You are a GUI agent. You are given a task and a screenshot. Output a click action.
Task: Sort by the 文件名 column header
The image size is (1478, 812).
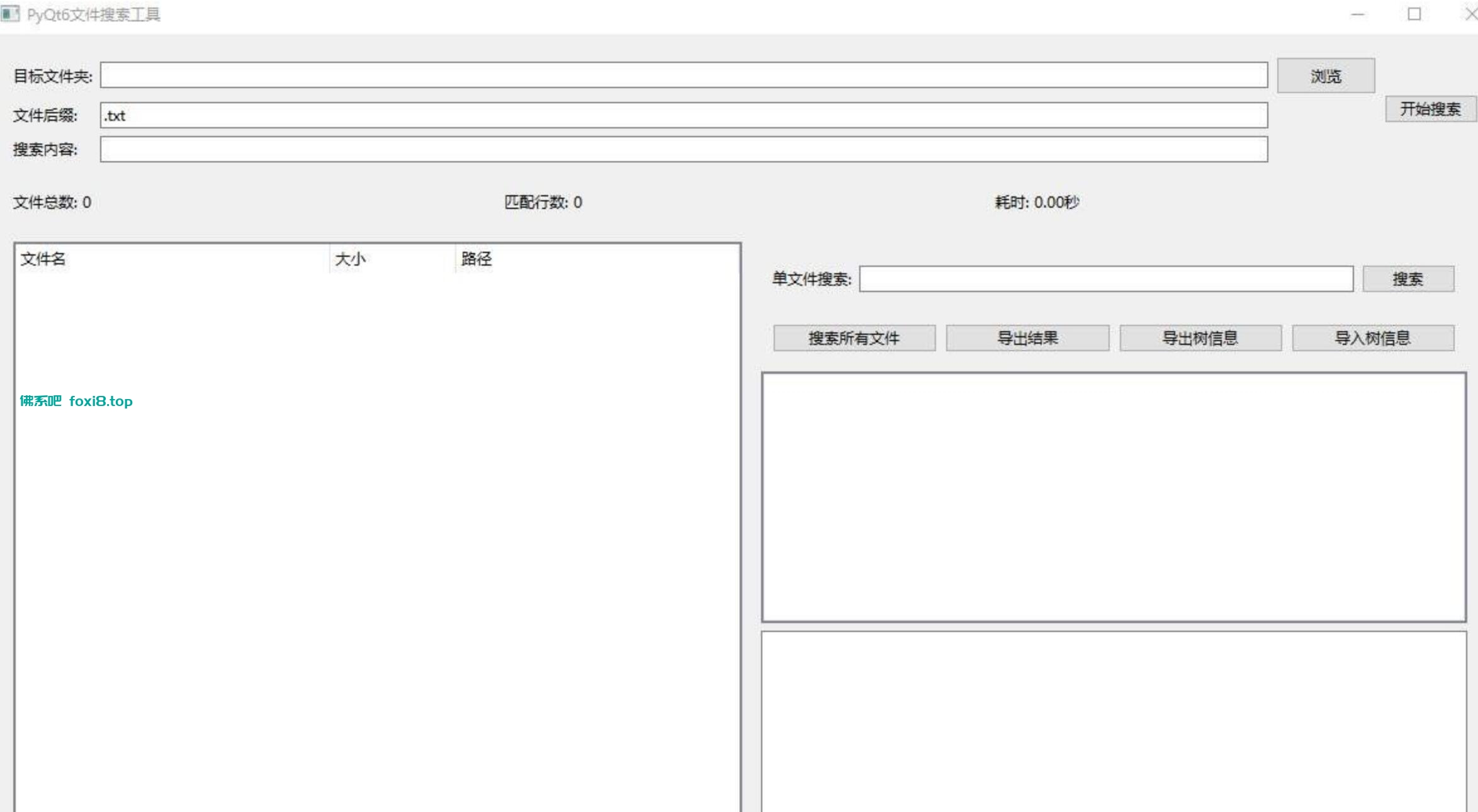click(x=170, y=259)
